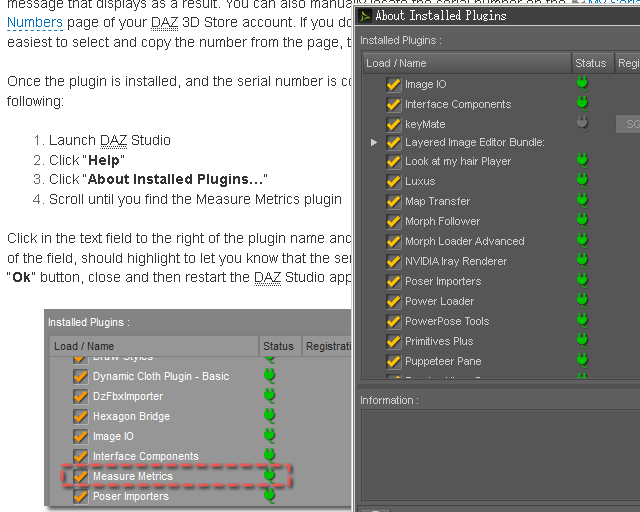The image size is (640, 512).
Task: Click the Primitives Plus status plug icon
Action: pos(582,341)
